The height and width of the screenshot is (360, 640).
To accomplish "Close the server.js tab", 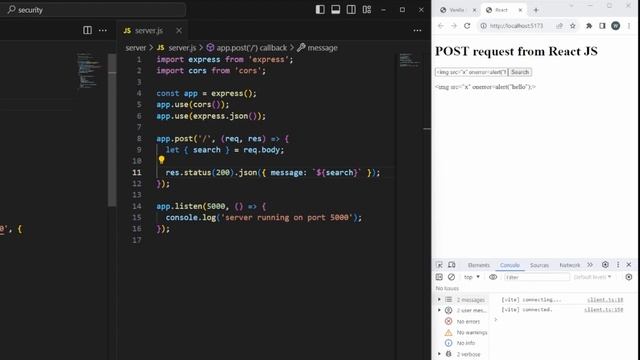I will (179, 31).
